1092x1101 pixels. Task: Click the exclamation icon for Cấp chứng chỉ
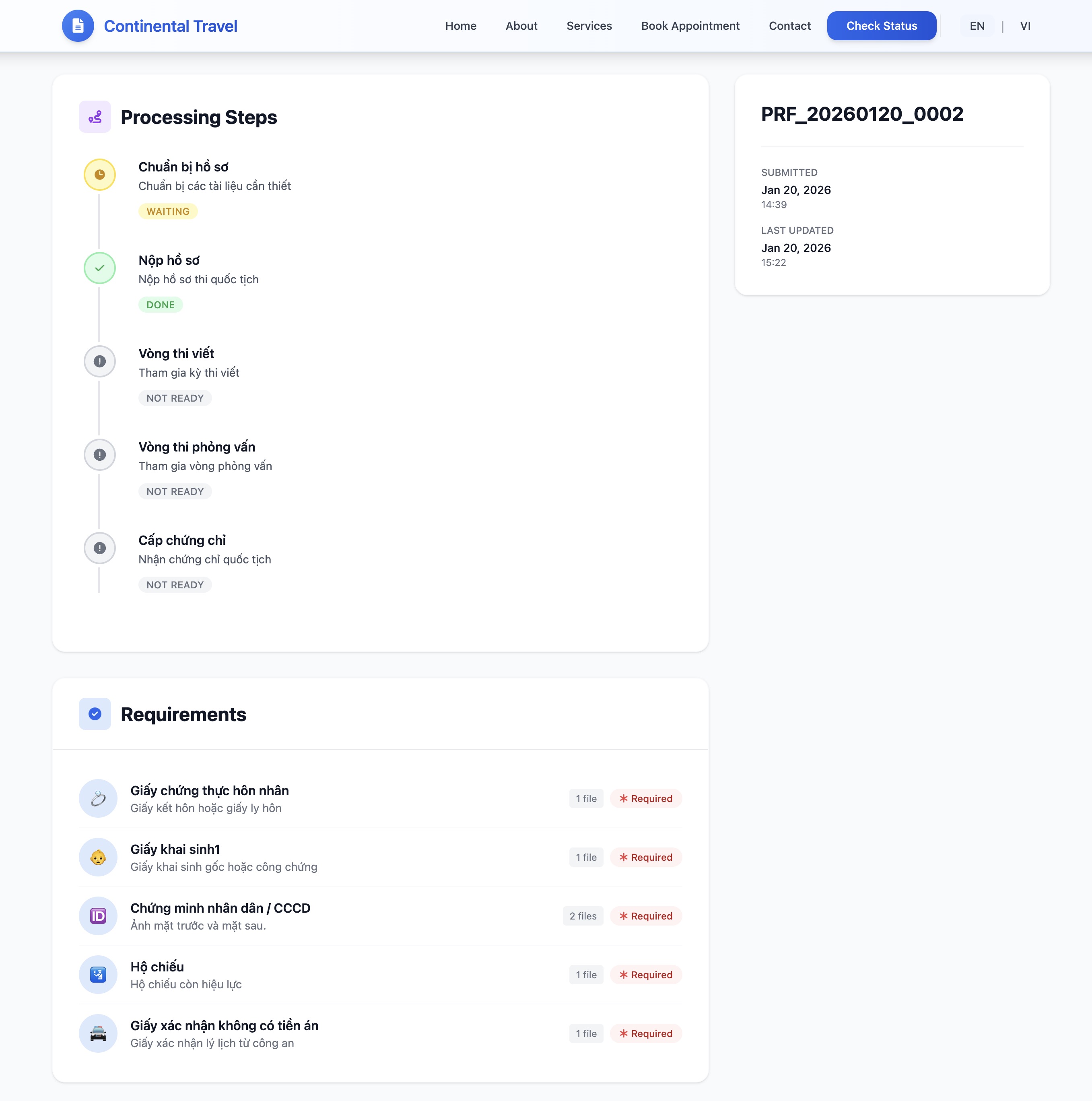pyautogui.click(x=100, y=548)
